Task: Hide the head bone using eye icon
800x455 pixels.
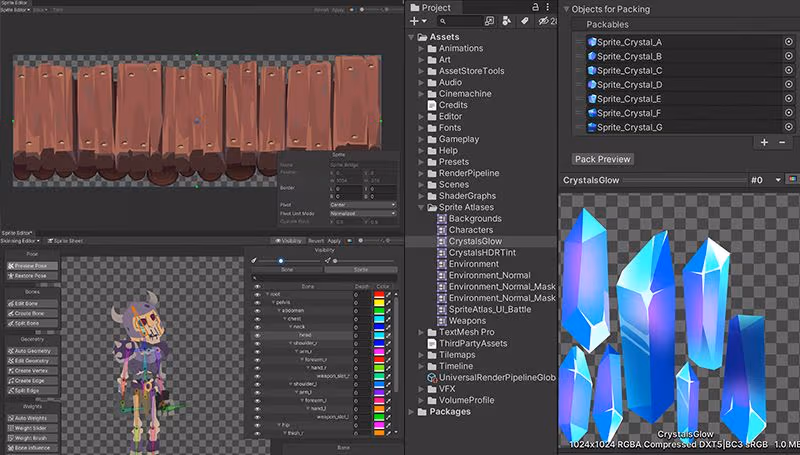Action: coord(260,334)
